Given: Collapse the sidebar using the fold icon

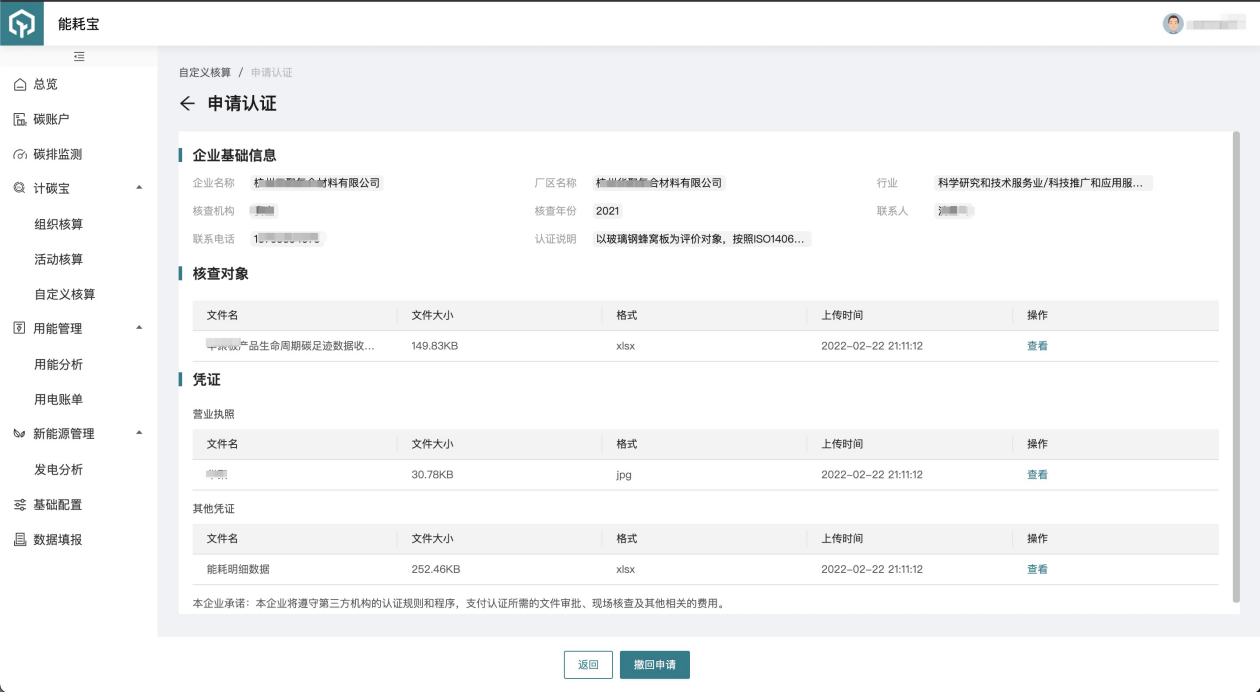Looking at the screenshot, I should [x=79, y=57].
